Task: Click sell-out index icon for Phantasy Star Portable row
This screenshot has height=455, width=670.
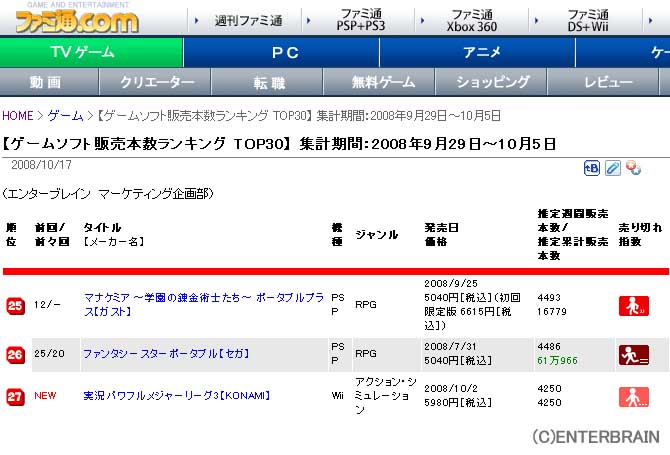Action: point(634,355)
